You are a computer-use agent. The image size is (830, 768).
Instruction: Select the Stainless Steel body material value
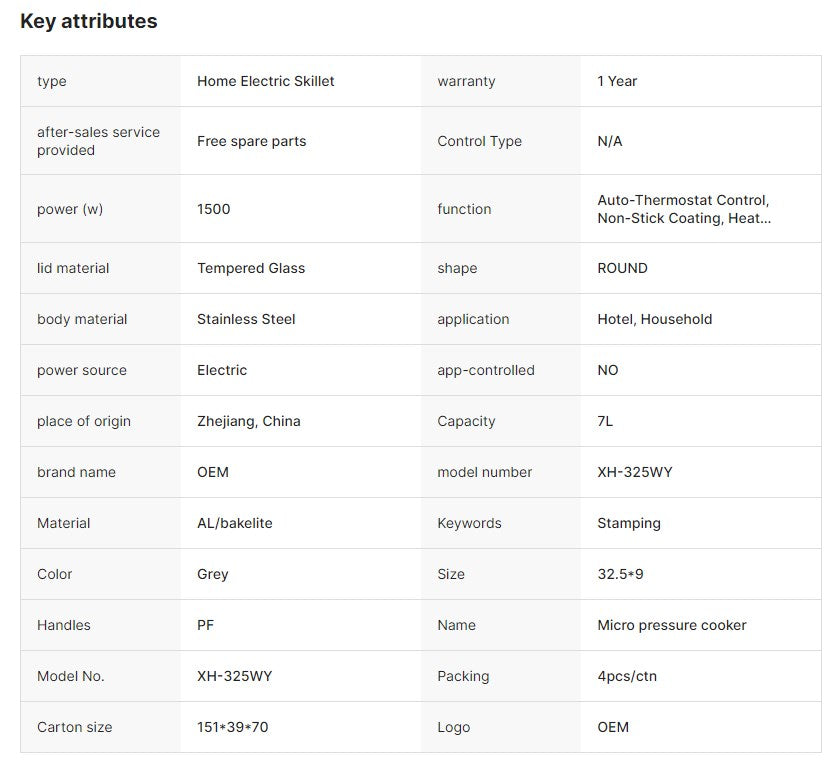point(246,319)
